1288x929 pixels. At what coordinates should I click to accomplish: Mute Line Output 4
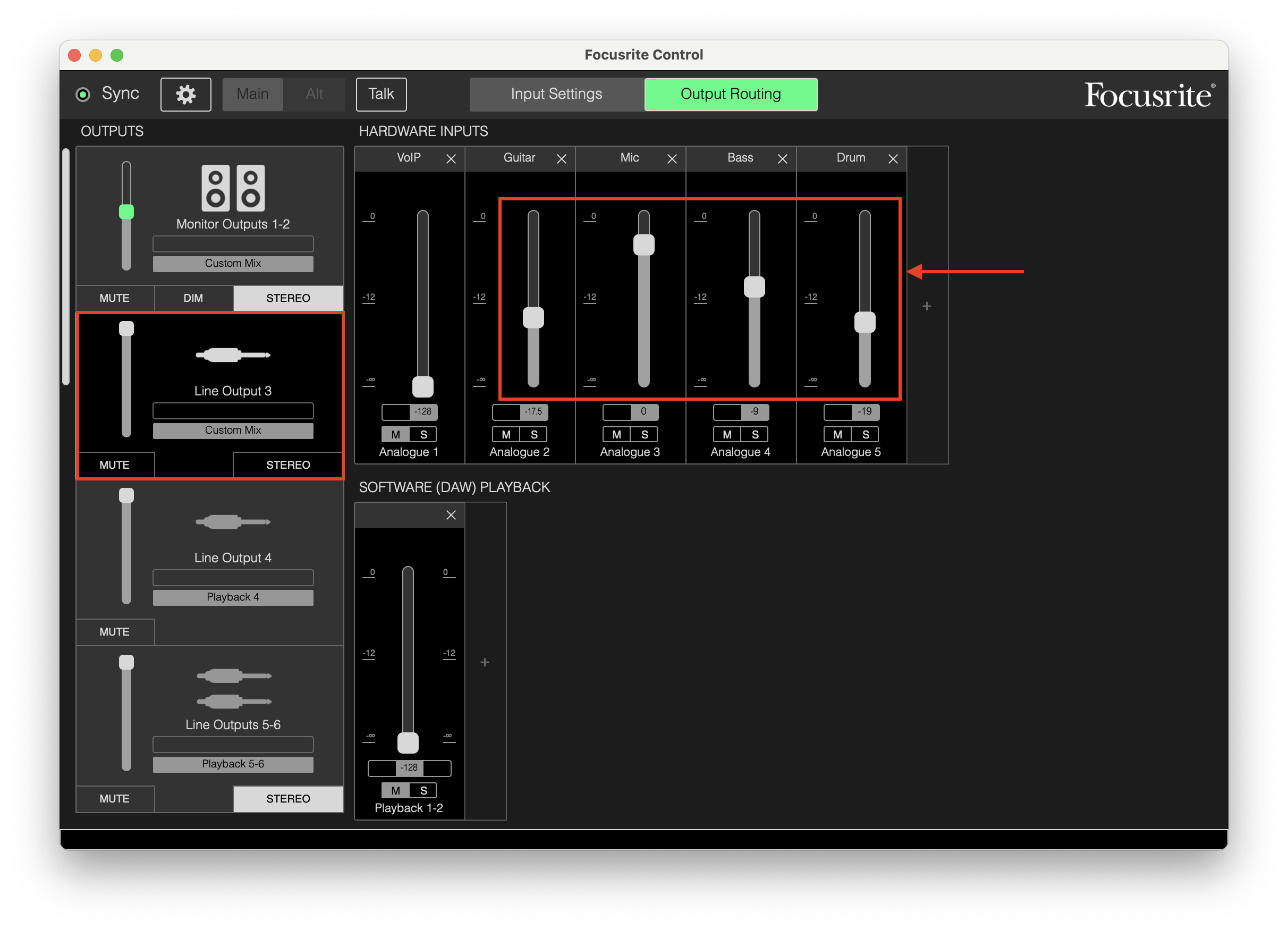[115, 632]
